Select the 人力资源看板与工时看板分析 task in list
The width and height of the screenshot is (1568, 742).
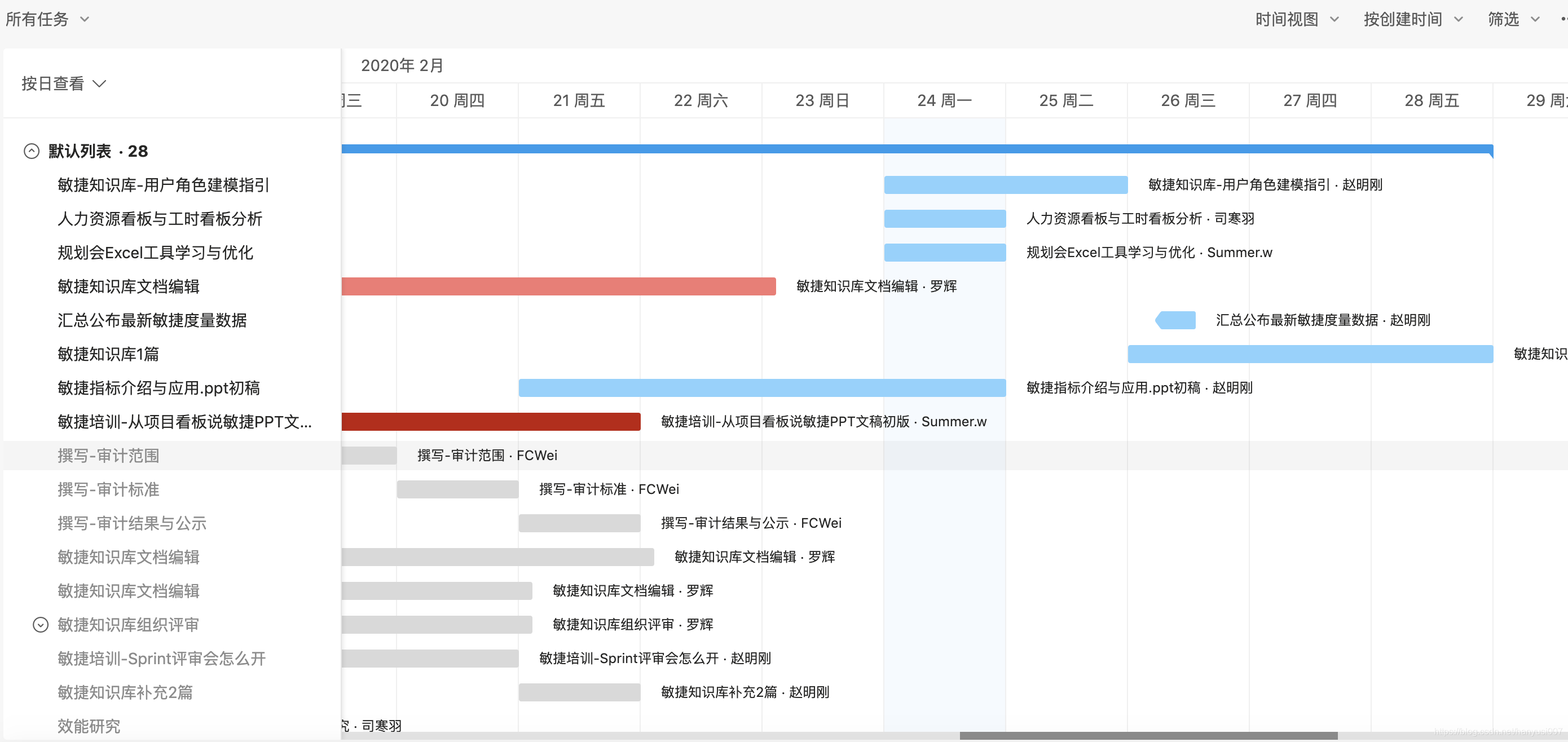[160, 219]
